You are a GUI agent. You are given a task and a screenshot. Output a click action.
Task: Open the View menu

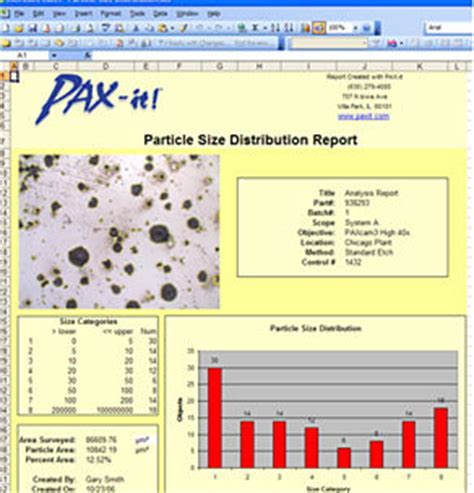59,14
